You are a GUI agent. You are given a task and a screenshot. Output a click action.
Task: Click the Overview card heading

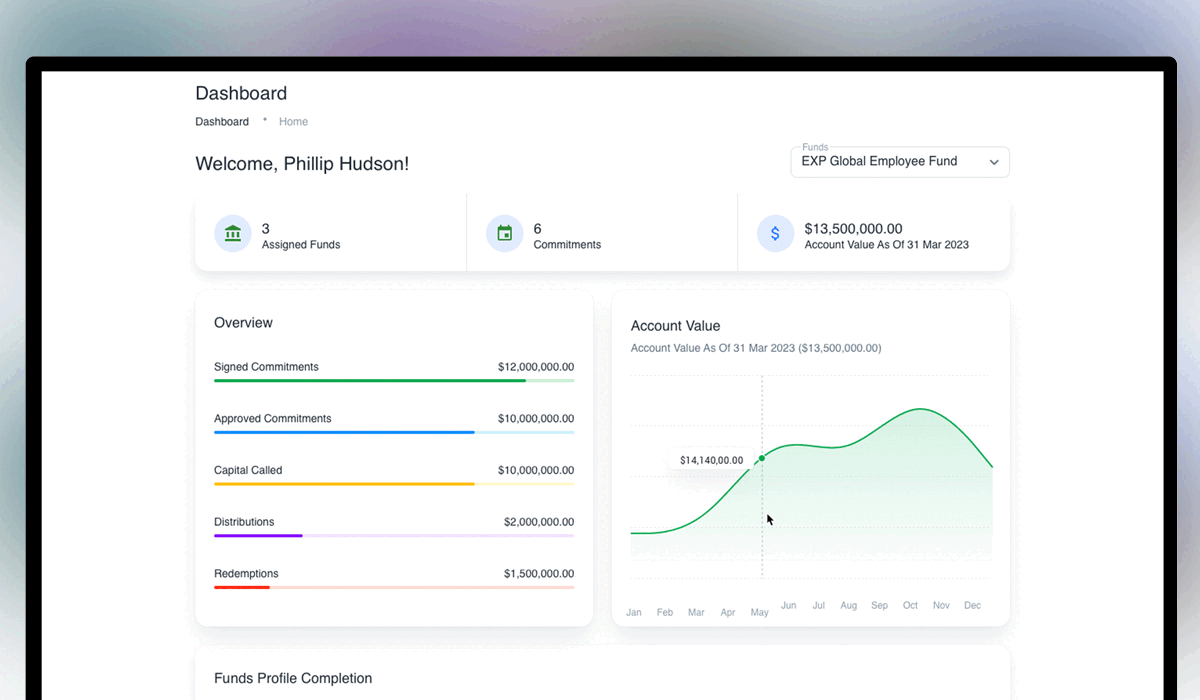tap(243, 323)
